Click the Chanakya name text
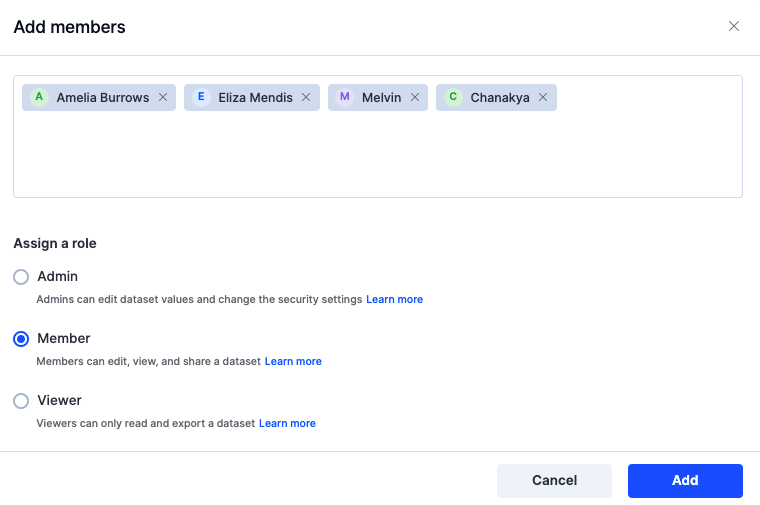The width and height of the screenshot is (760, 505). click(x=500, y=97)
